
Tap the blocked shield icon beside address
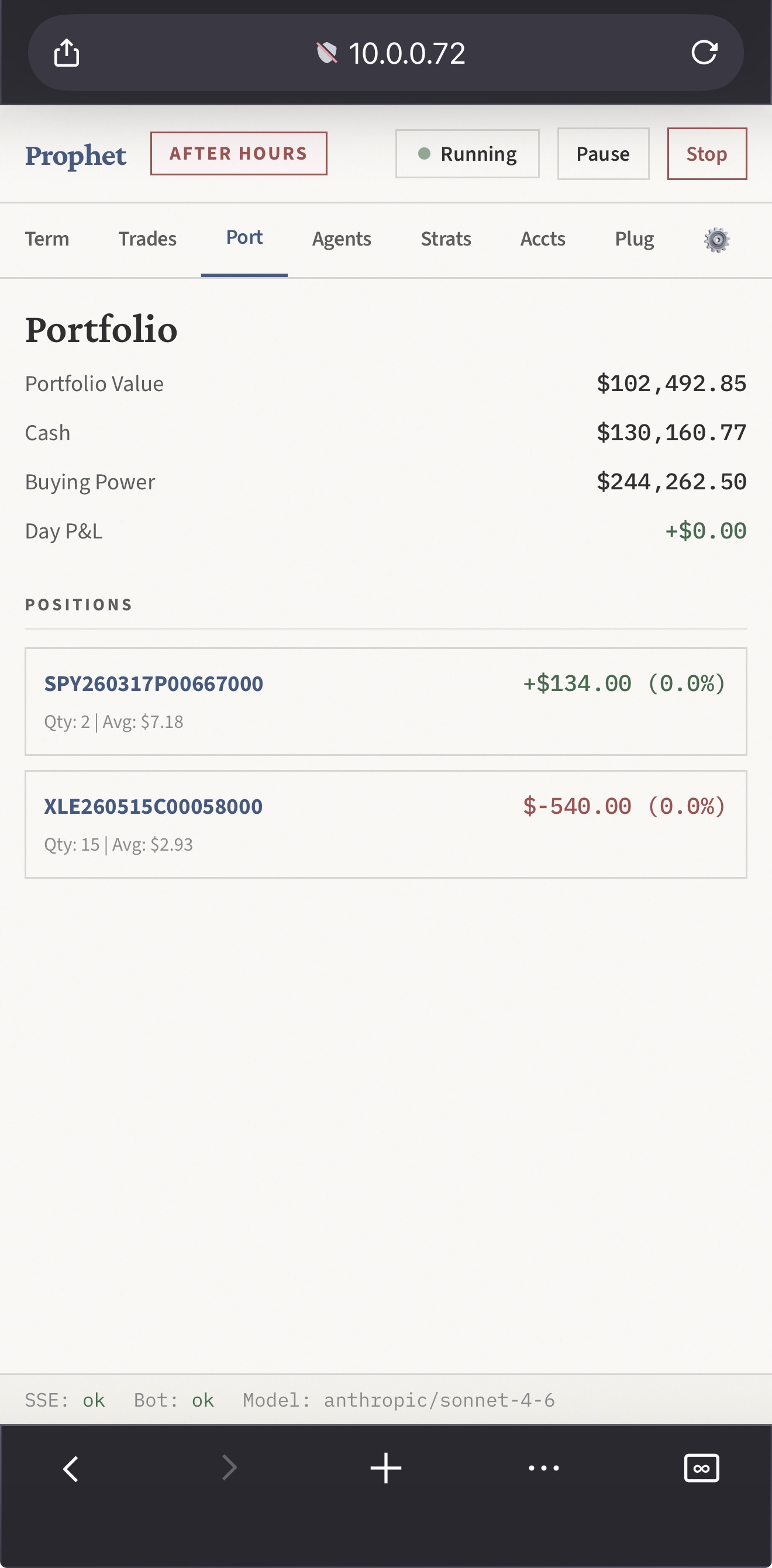coord(327,53)
